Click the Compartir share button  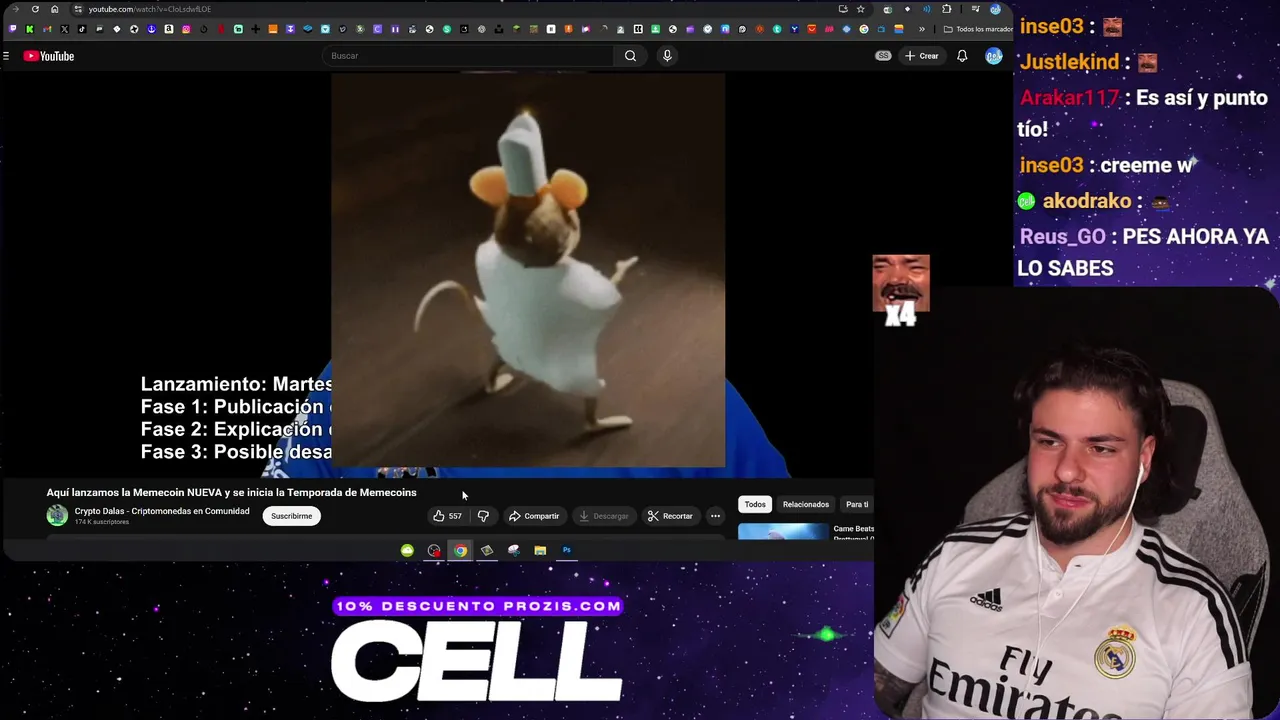point(534,516)
